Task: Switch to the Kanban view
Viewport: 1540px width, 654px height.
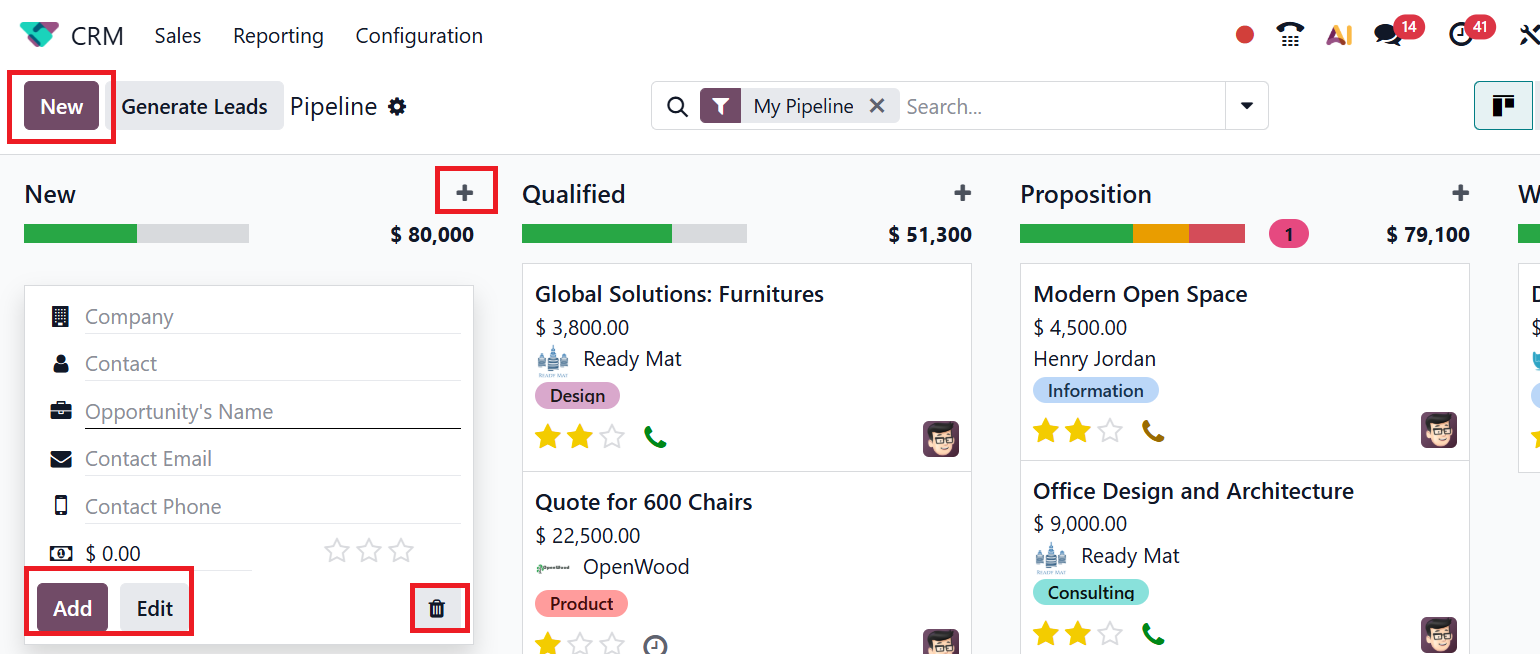Action: (1503, 106)
